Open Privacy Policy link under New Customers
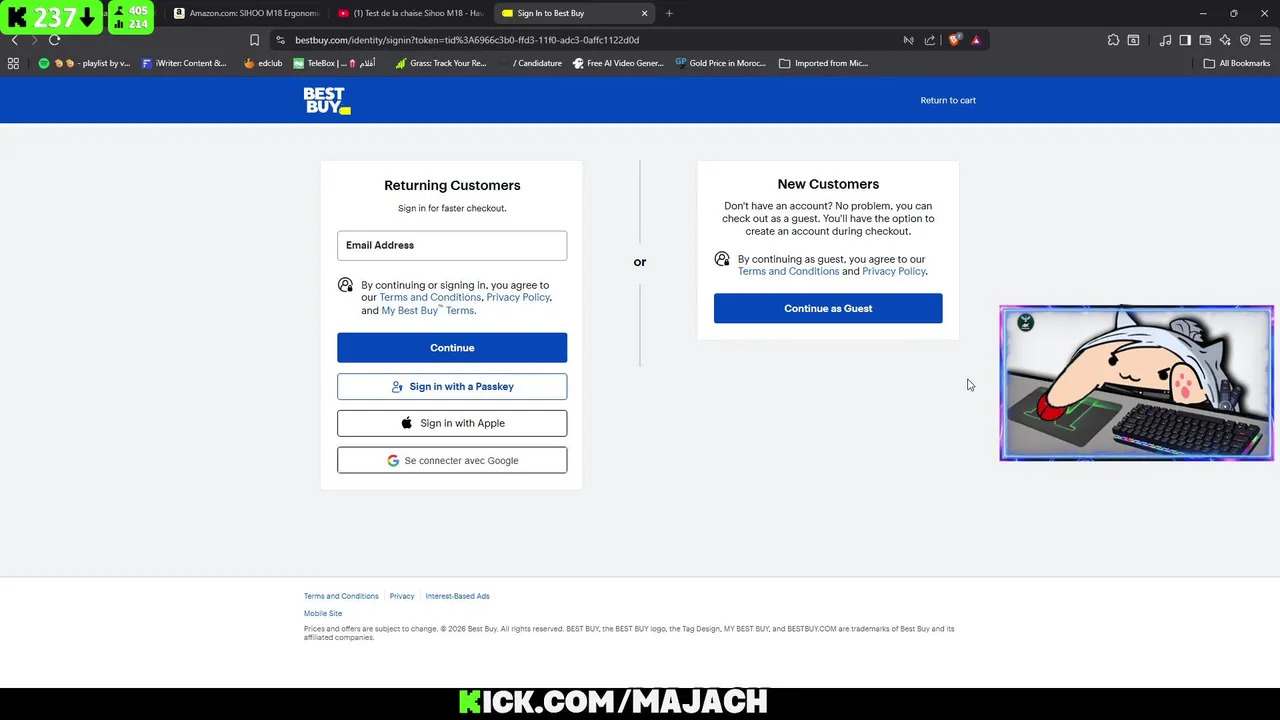Image resolution: width=1280 pixels, height=720 pixels. click(x=894, y=271)
